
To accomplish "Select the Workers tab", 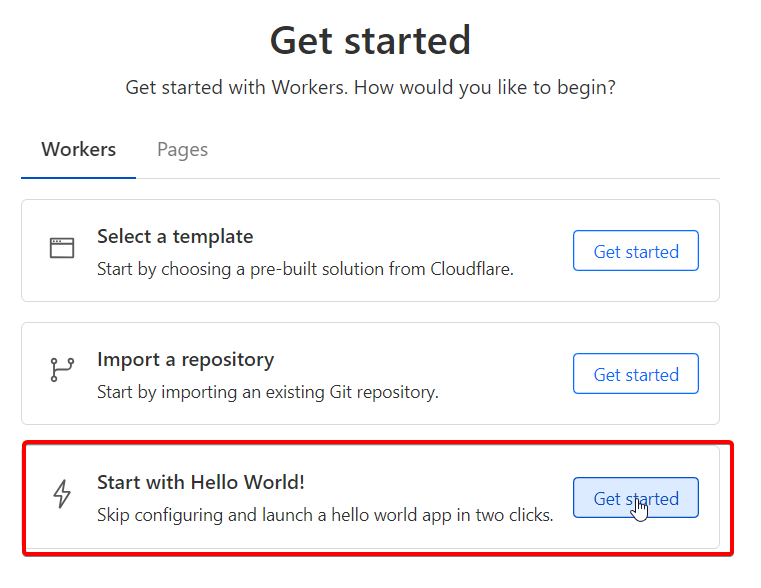I will [x=79, y=149].
